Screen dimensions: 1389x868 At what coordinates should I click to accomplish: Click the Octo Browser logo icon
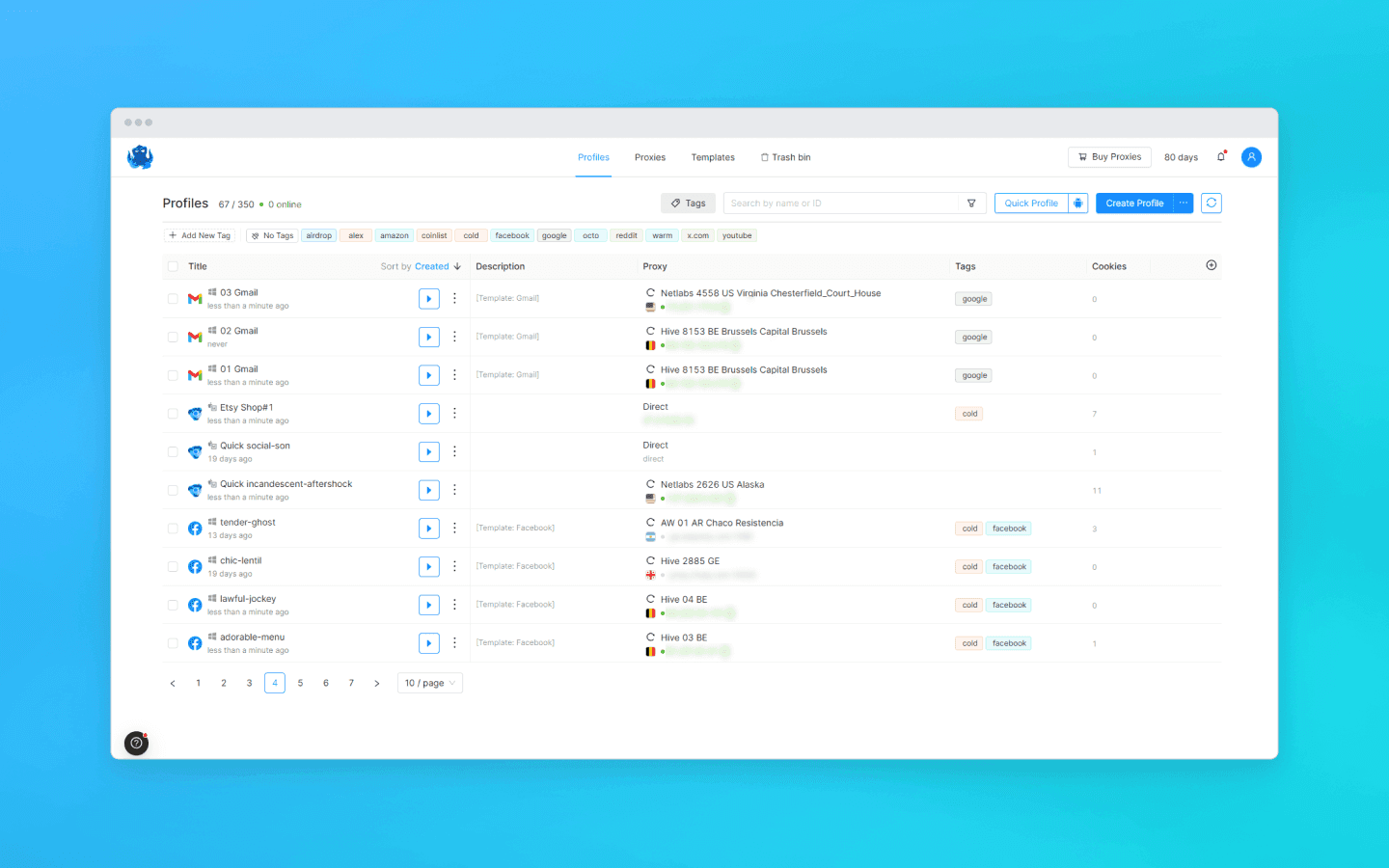(140, 157)
